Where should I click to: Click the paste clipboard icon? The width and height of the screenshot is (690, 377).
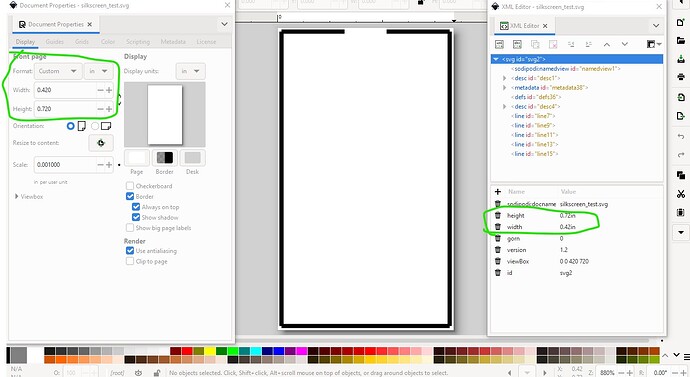[x=681, y=212]
